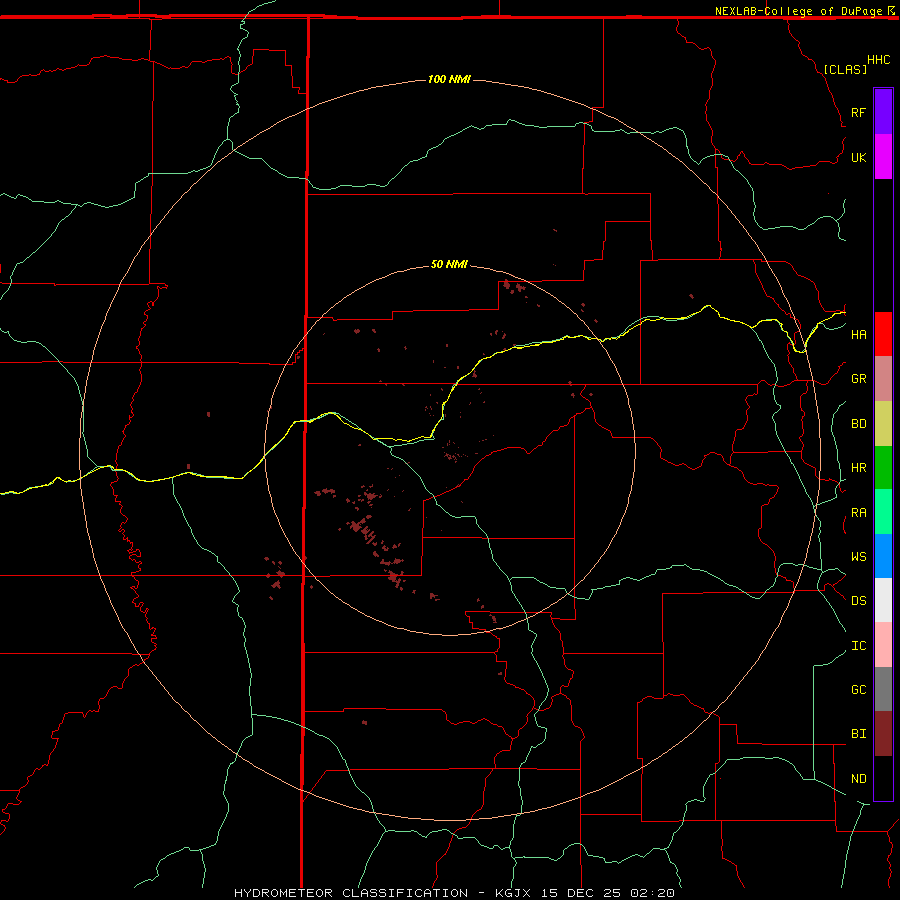Click the [CLAS] units label
This screenshot has height=900, width=900.
click(x=844, y=69)
